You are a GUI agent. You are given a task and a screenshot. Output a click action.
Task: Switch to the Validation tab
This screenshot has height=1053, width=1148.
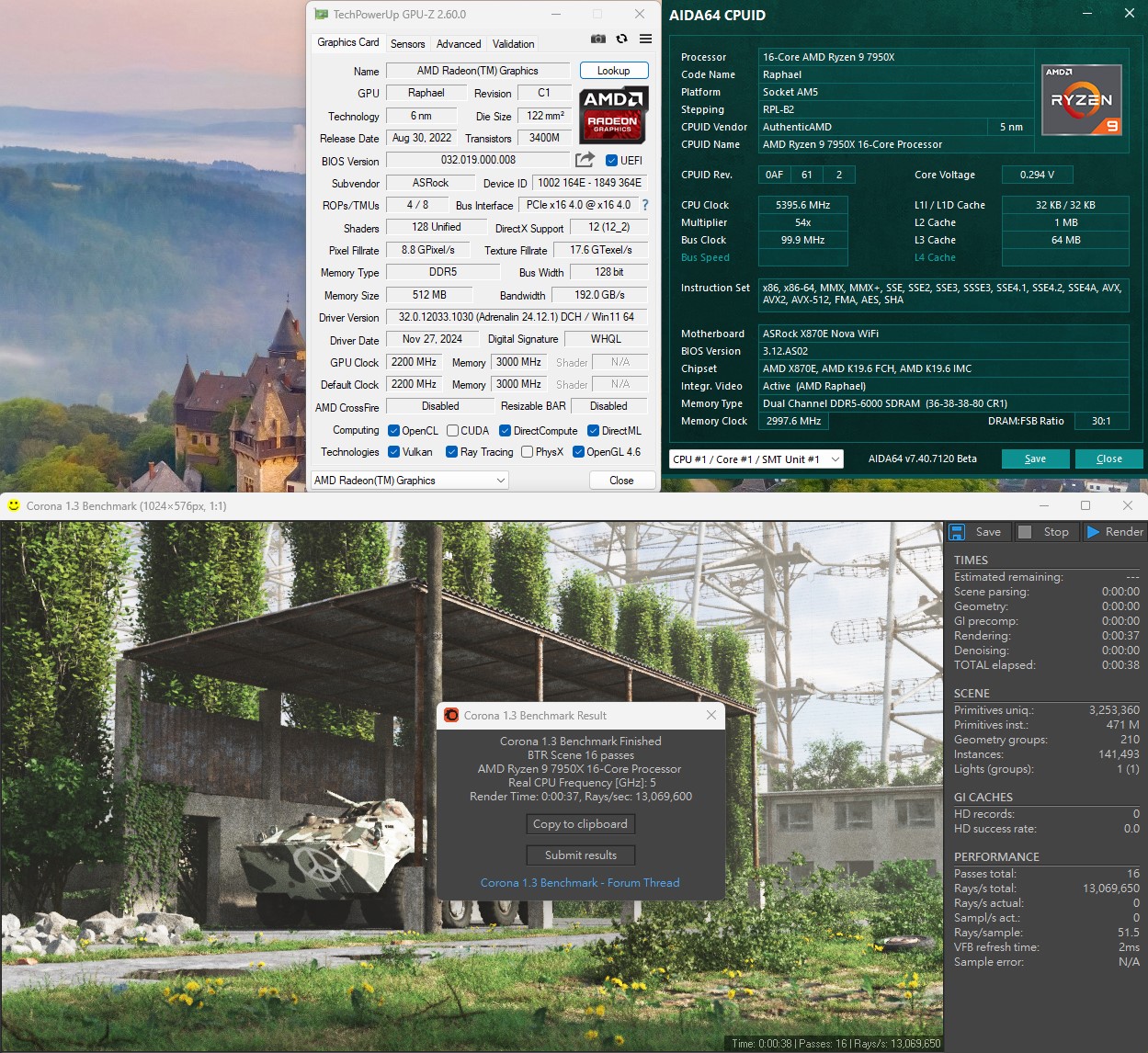click(x=513, y=43)
